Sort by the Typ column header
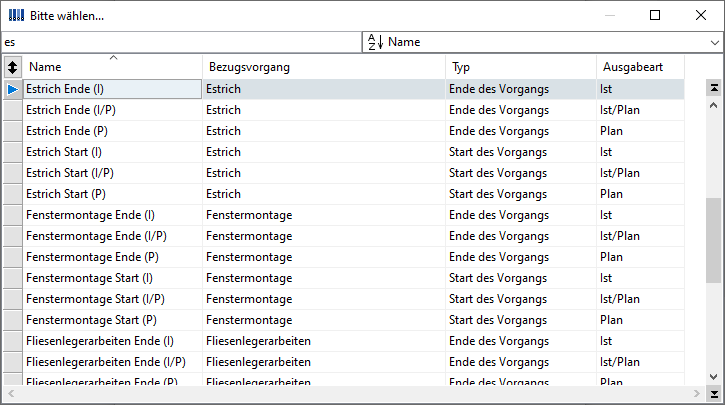 pyautogui.click(x=521, y=67)
